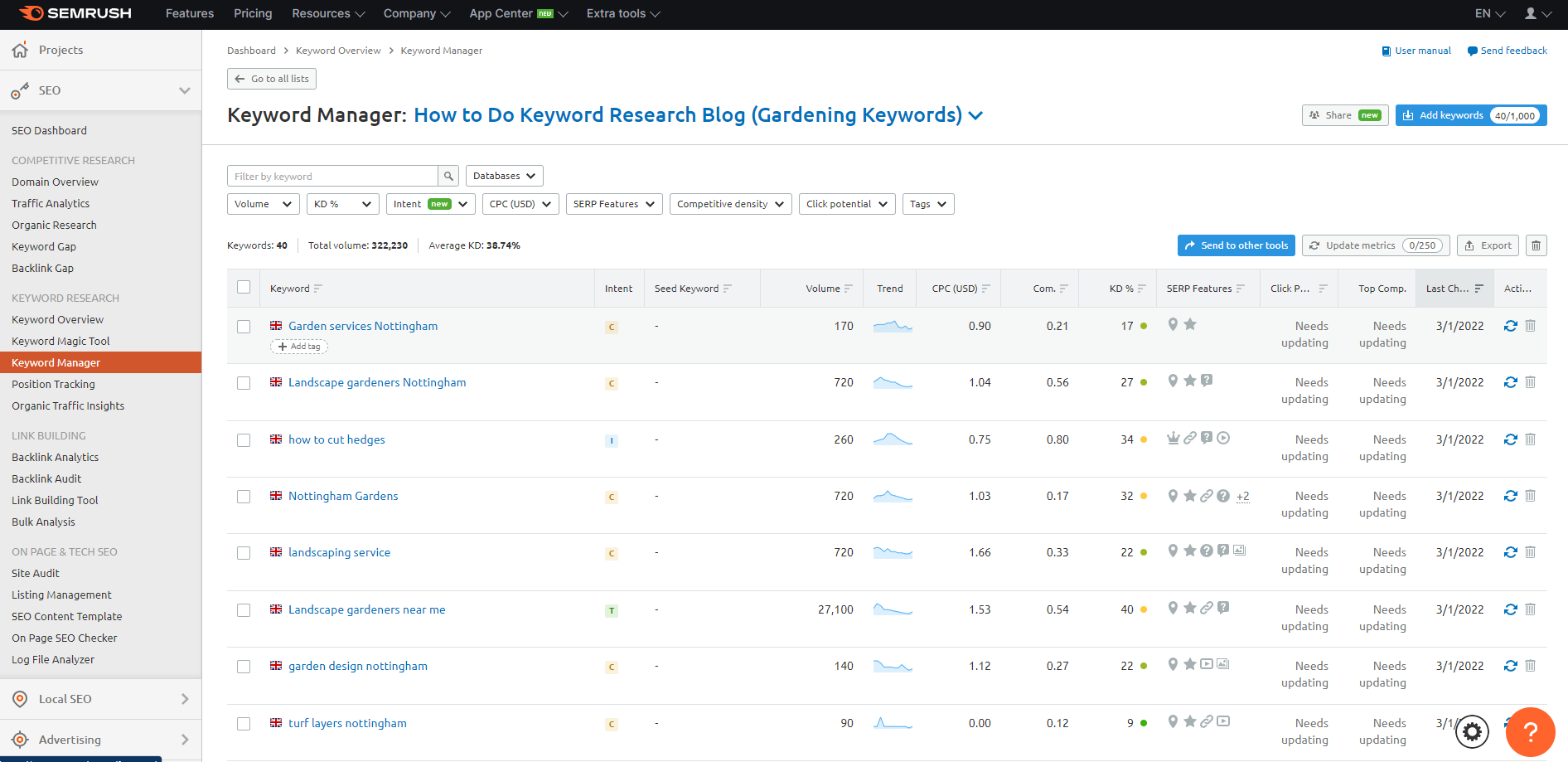
Task: Open the Databases dropdown
Action: [x=503, y=175]
